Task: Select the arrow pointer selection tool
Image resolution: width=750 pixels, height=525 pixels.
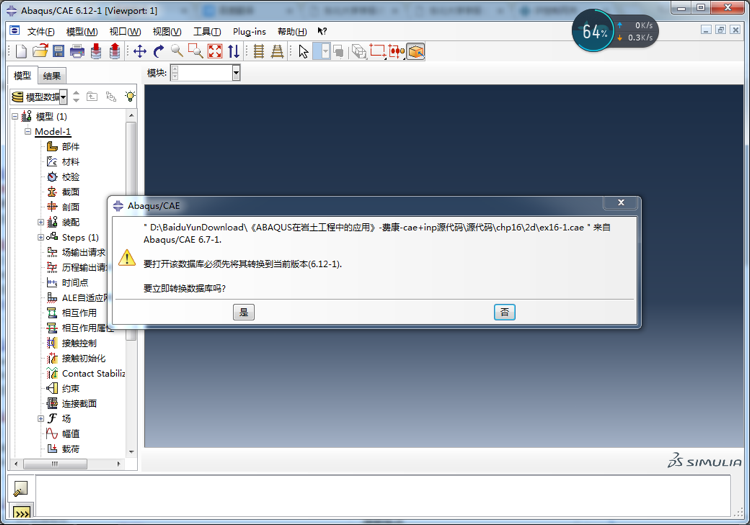Action: pos(303,51)
